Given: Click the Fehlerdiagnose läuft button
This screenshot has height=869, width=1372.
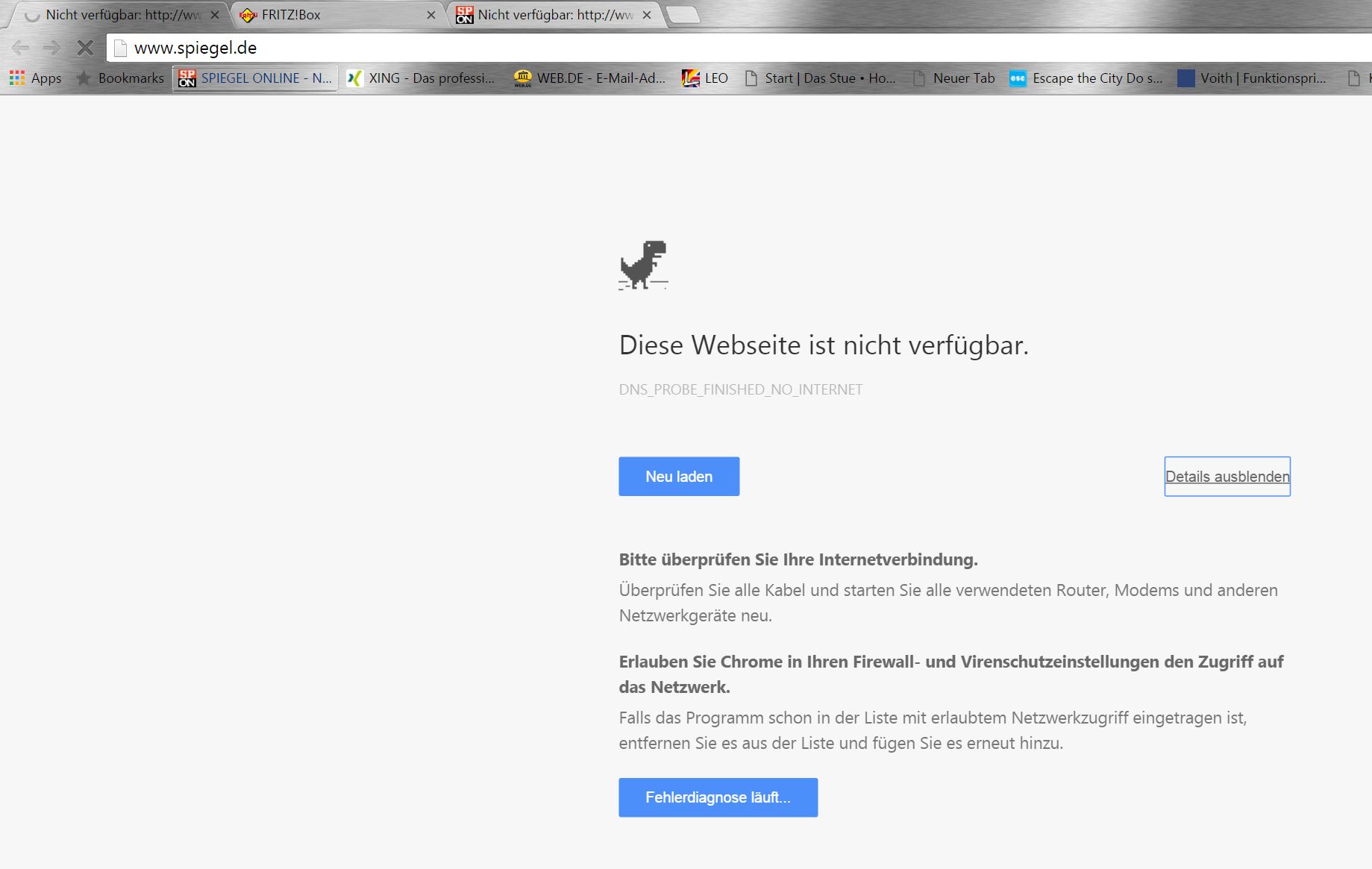Looking at the screenshot, I should click(x=718, y=797).
